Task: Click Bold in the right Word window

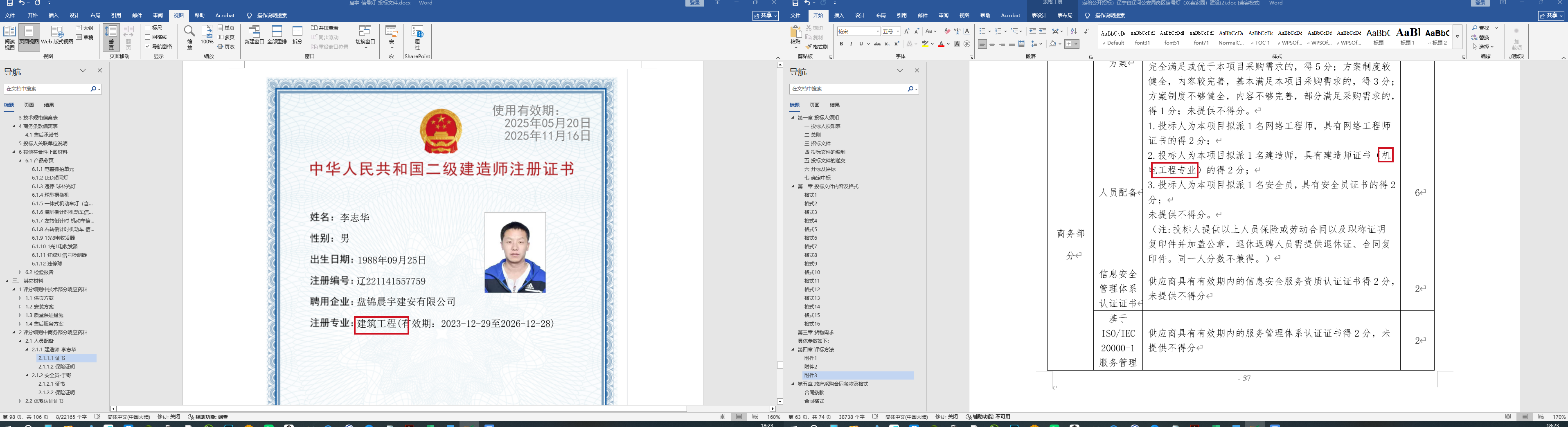Action: tap(841, 44)
